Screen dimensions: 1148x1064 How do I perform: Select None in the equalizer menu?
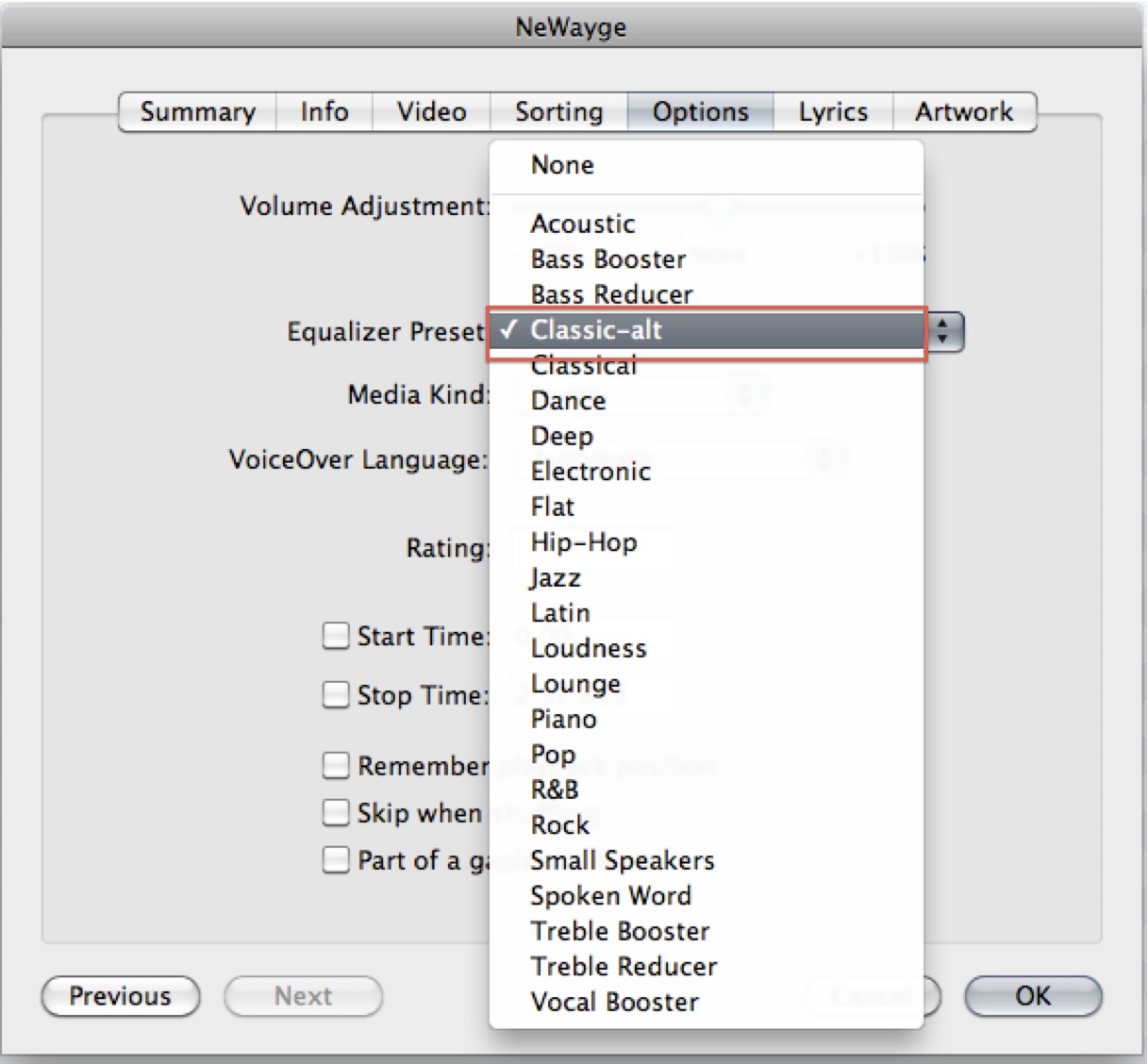[562, 165]
